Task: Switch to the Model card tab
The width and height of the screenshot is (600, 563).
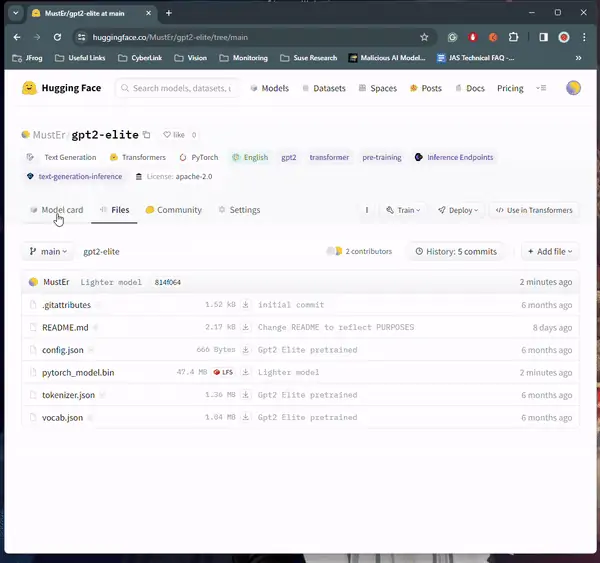Action: 56,210
